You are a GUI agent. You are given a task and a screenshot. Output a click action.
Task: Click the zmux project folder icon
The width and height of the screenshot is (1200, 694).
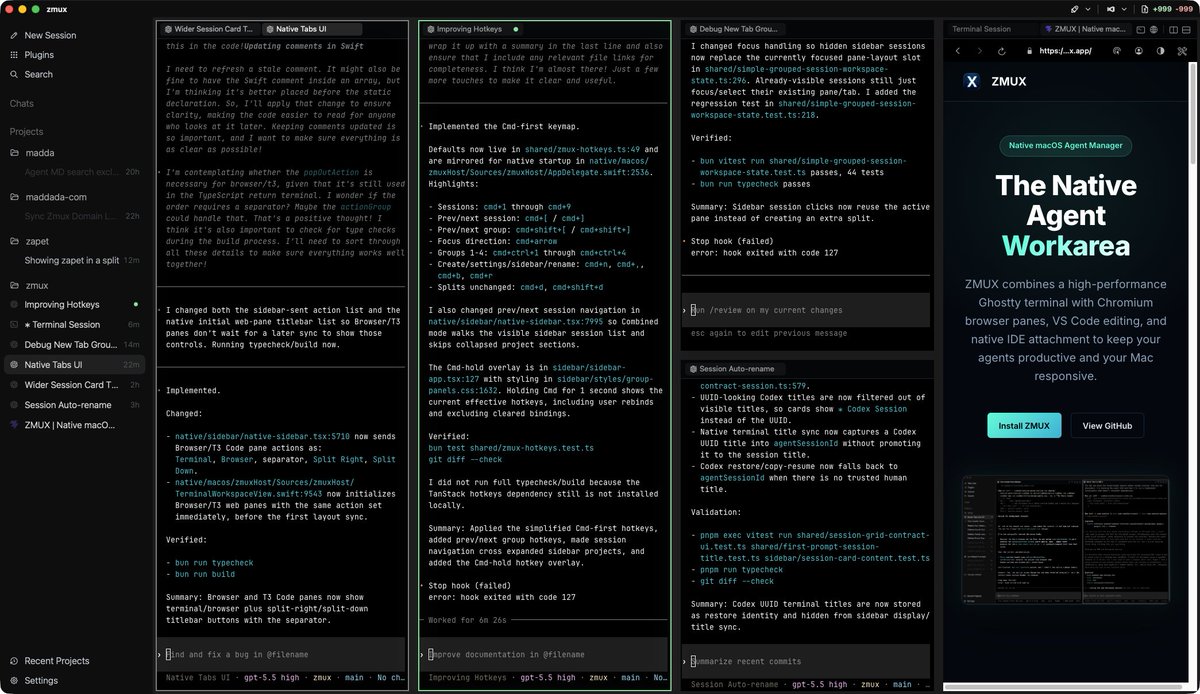tap(14, 285)
